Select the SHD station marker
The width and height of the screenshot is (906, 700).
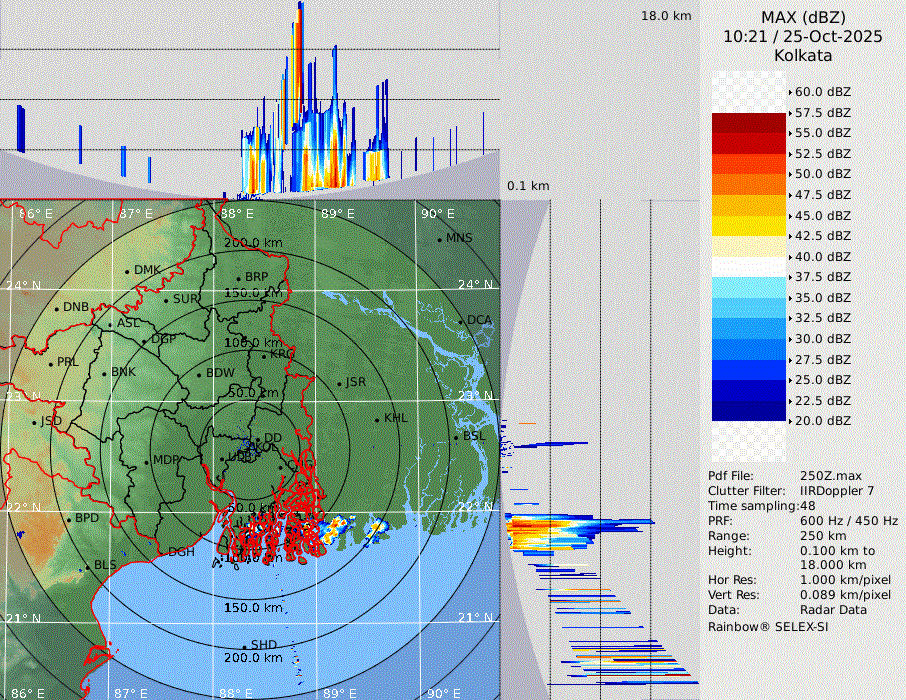coord(244,645)
